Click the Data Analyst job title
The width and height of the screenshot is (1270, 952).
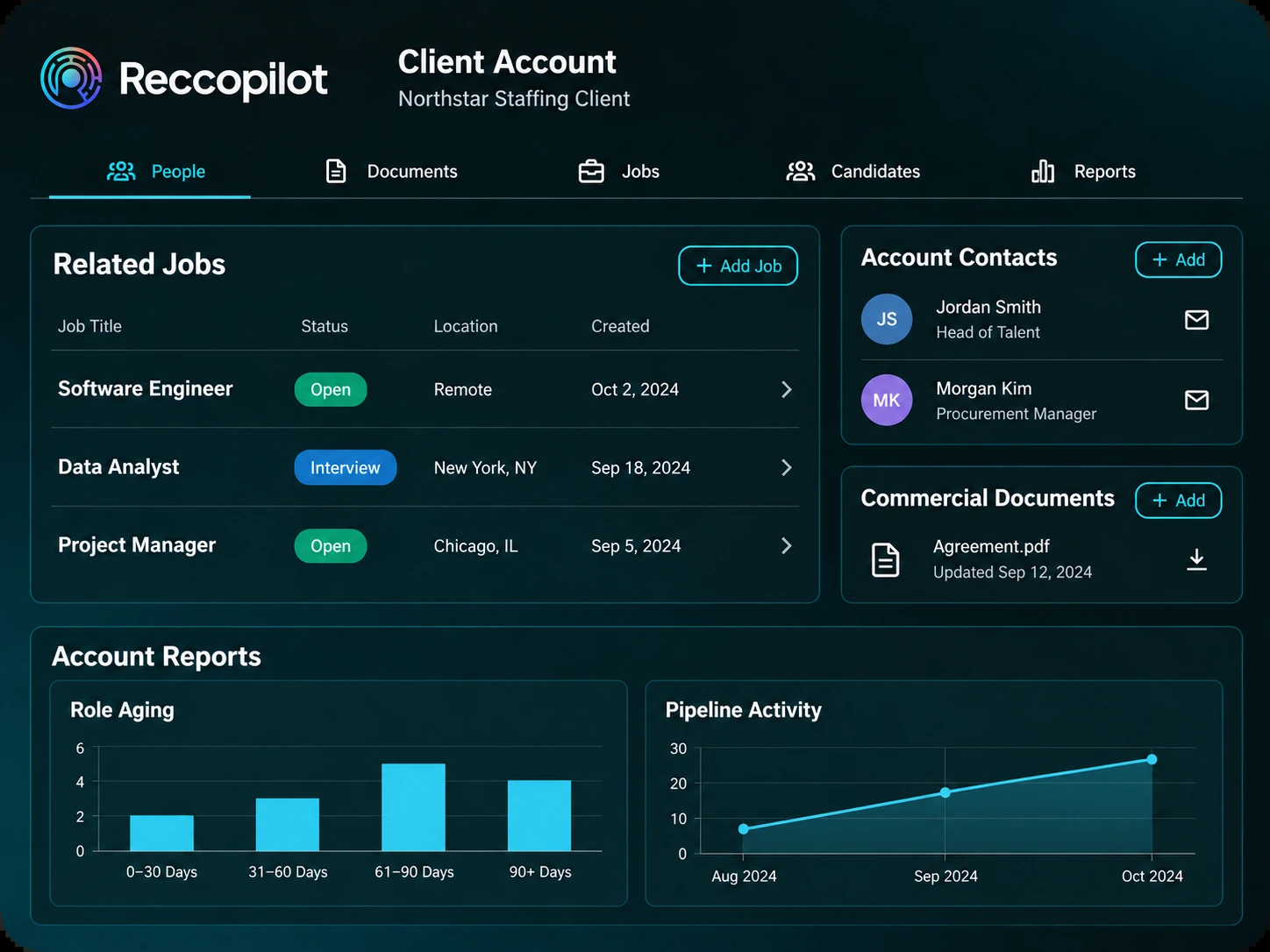tap(118, 466)
